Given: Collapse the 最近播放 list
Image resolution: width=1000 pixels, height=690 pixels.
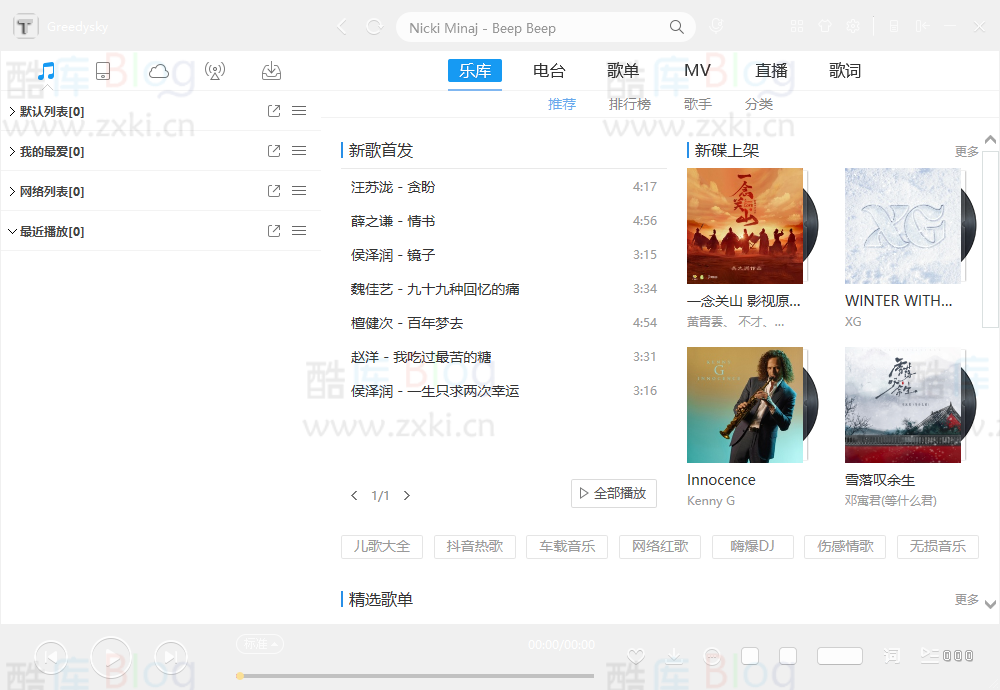Looking at the screenshot, I should click(x=12, y=231).
